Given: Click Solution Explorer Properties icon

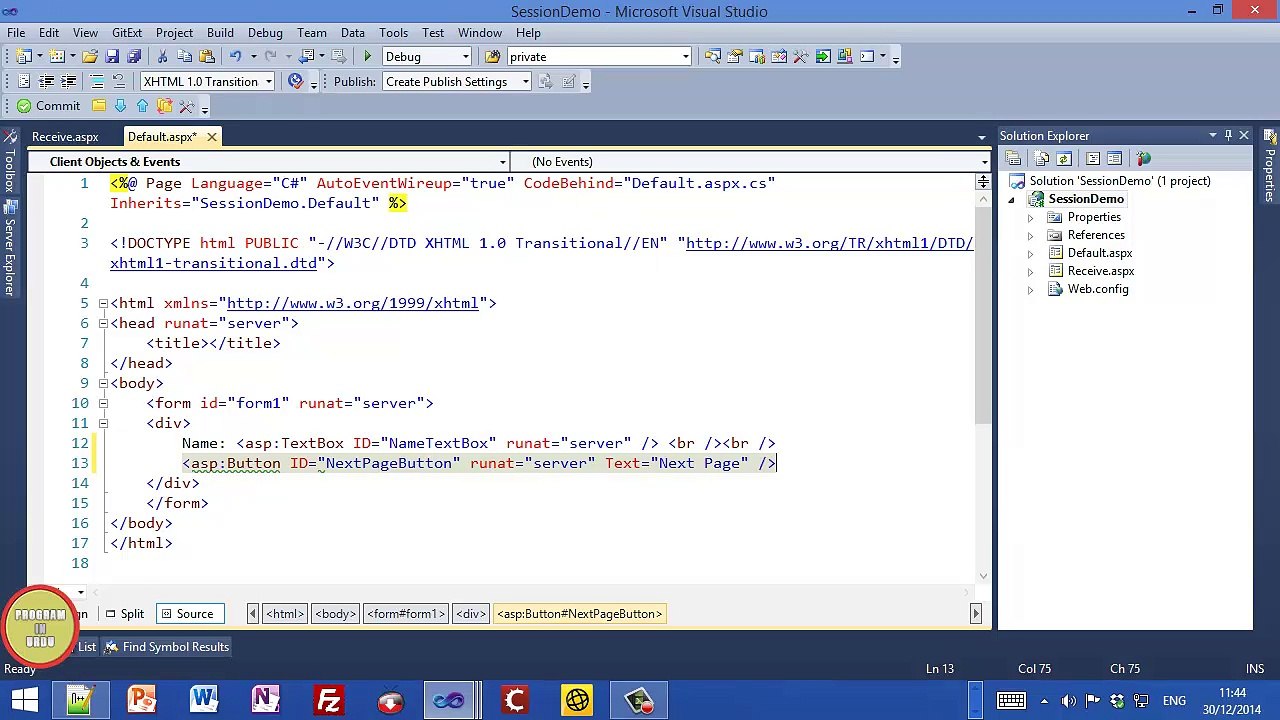Looking at the screenshot, I should click(1013, 159).
